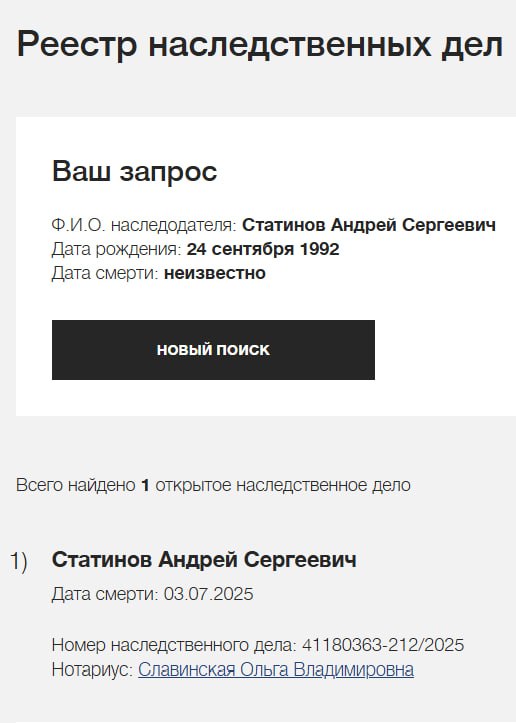Click the Дата рождения label
This screenshot has height=723, width=516.
click(x=117, y=249)
